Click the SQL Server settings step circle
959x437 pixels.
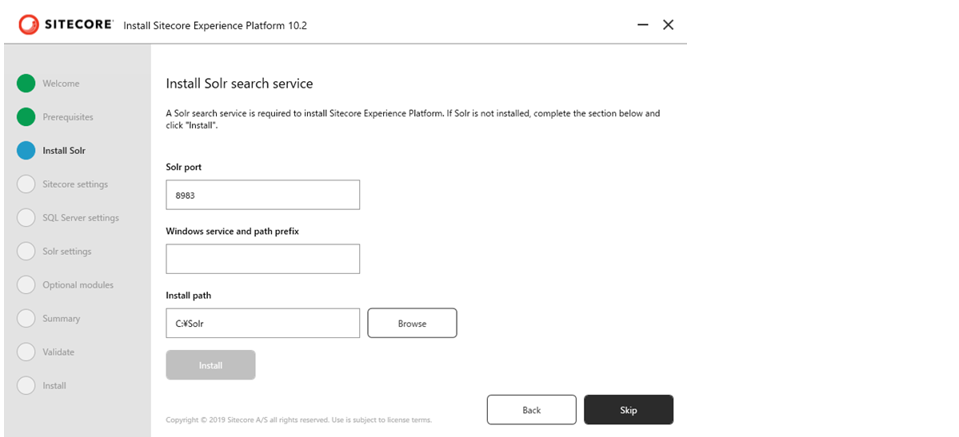26,218
